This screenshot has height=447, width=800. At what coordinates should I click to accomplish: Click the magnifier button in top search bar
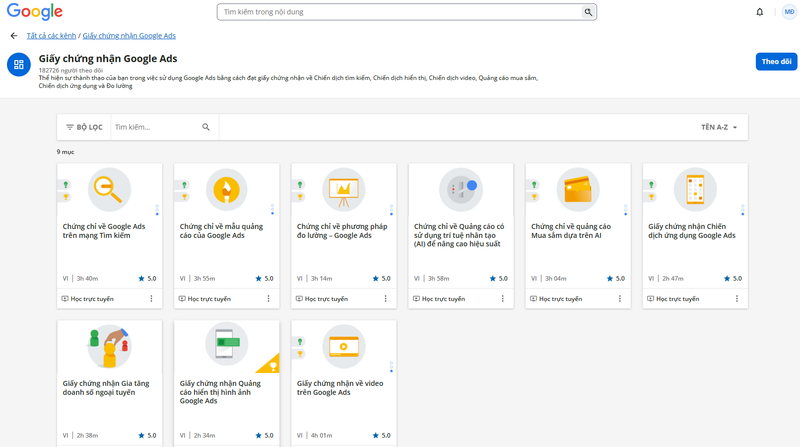[588, 12]
